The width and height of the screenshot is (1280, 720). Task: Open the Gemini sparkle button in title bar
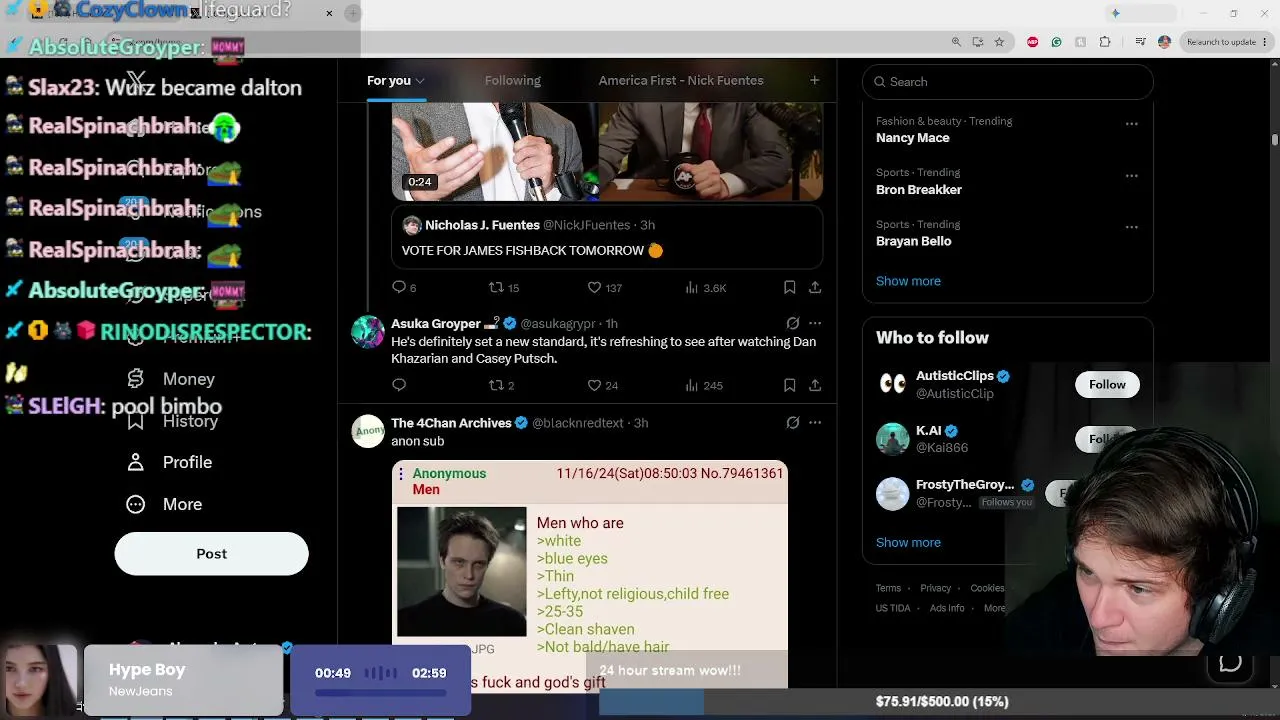pyautogui.click(x=1115, y=13)
